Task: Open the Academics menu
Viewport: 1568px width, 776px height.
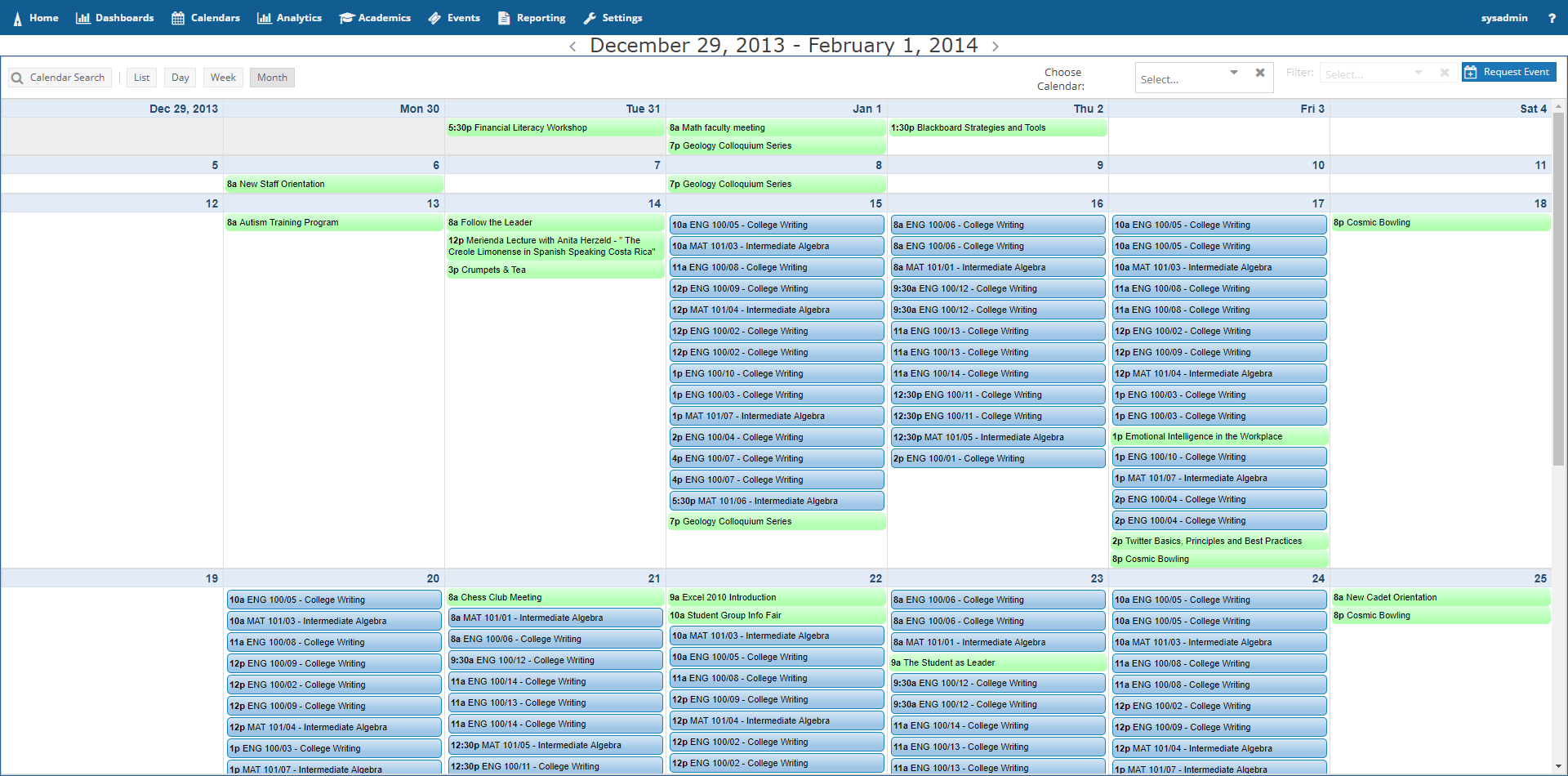Action: pyautogui.click(x=375, y=18)
